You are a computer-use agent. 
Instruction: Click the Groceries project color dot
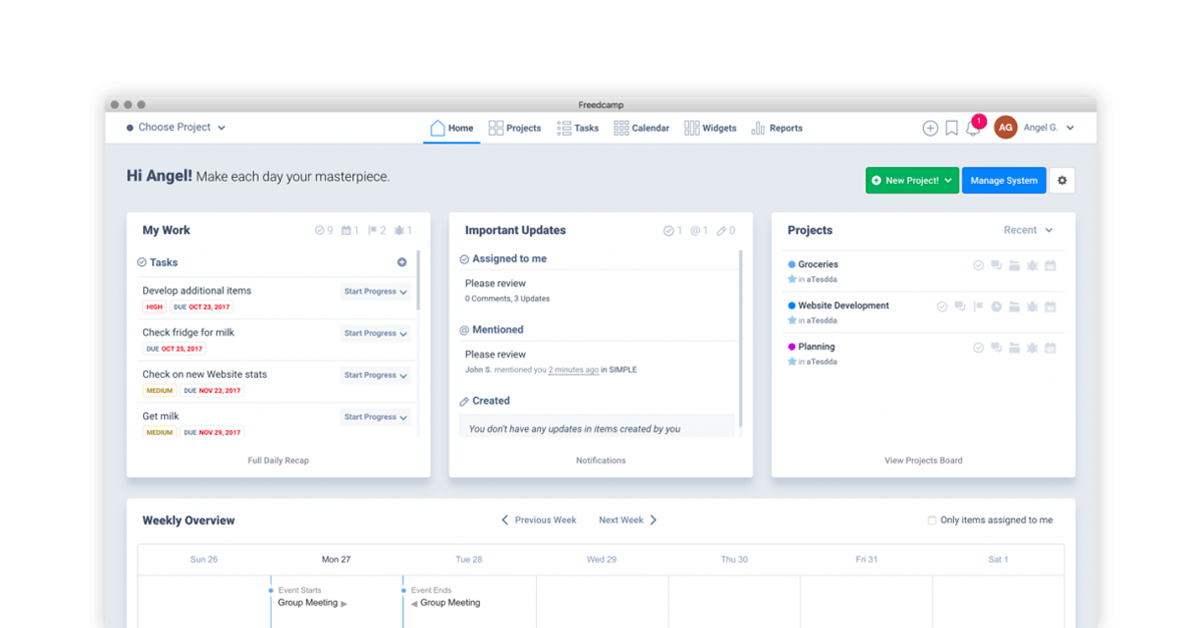pos(792,265)
